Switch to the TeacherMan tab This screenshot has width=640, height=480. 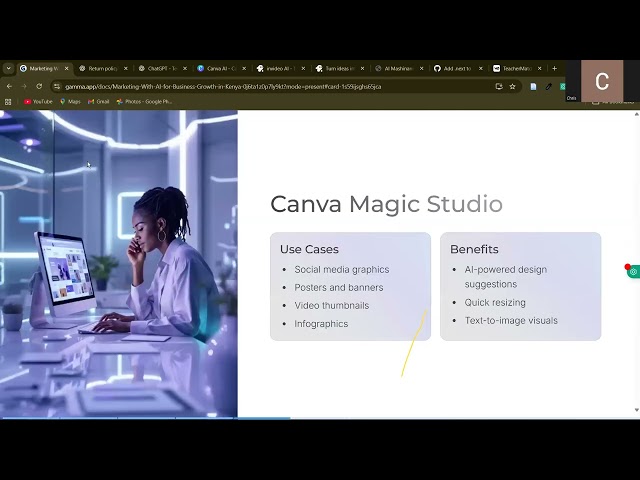(x=518, y=69)
